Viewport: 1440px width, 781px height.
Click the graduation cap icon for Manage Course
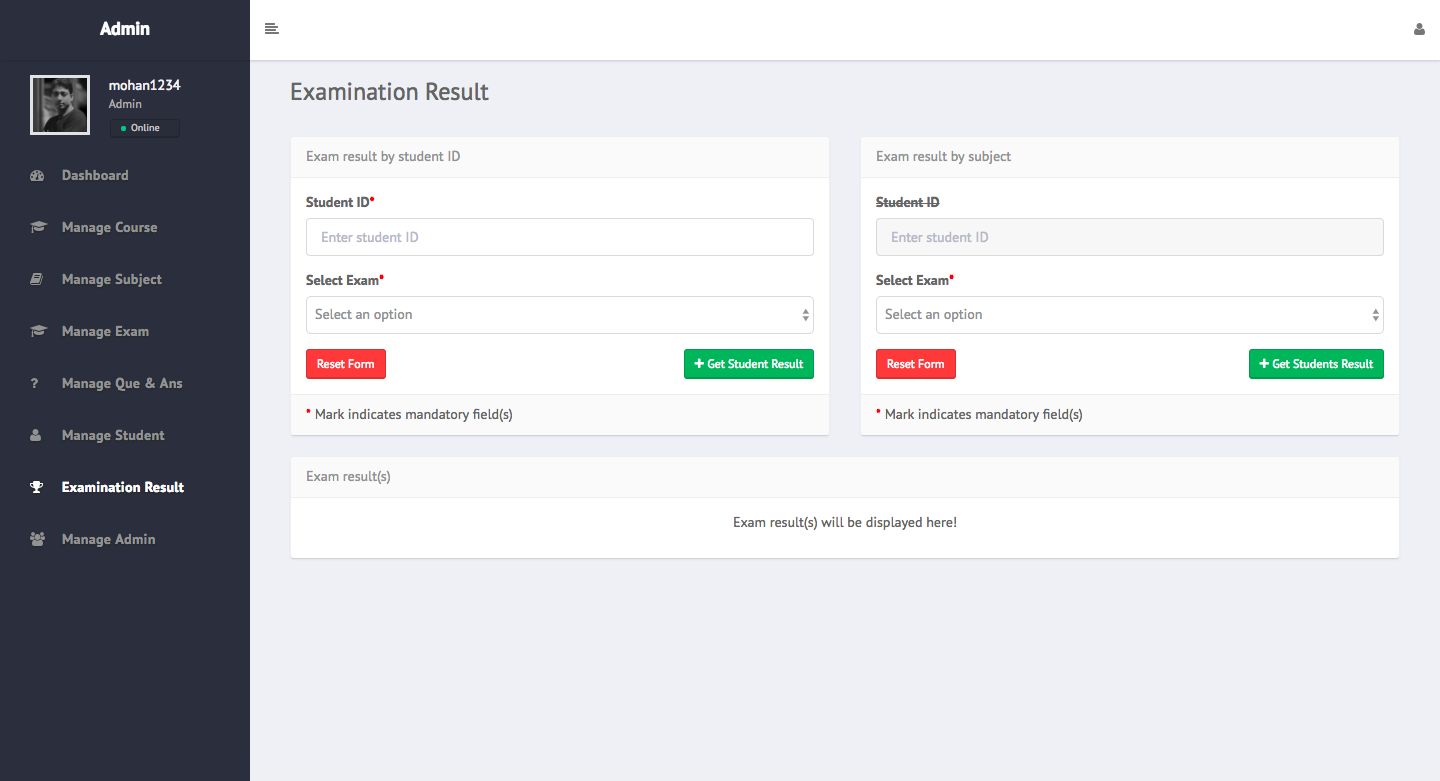pyautogui.click(x=37, y=227)
